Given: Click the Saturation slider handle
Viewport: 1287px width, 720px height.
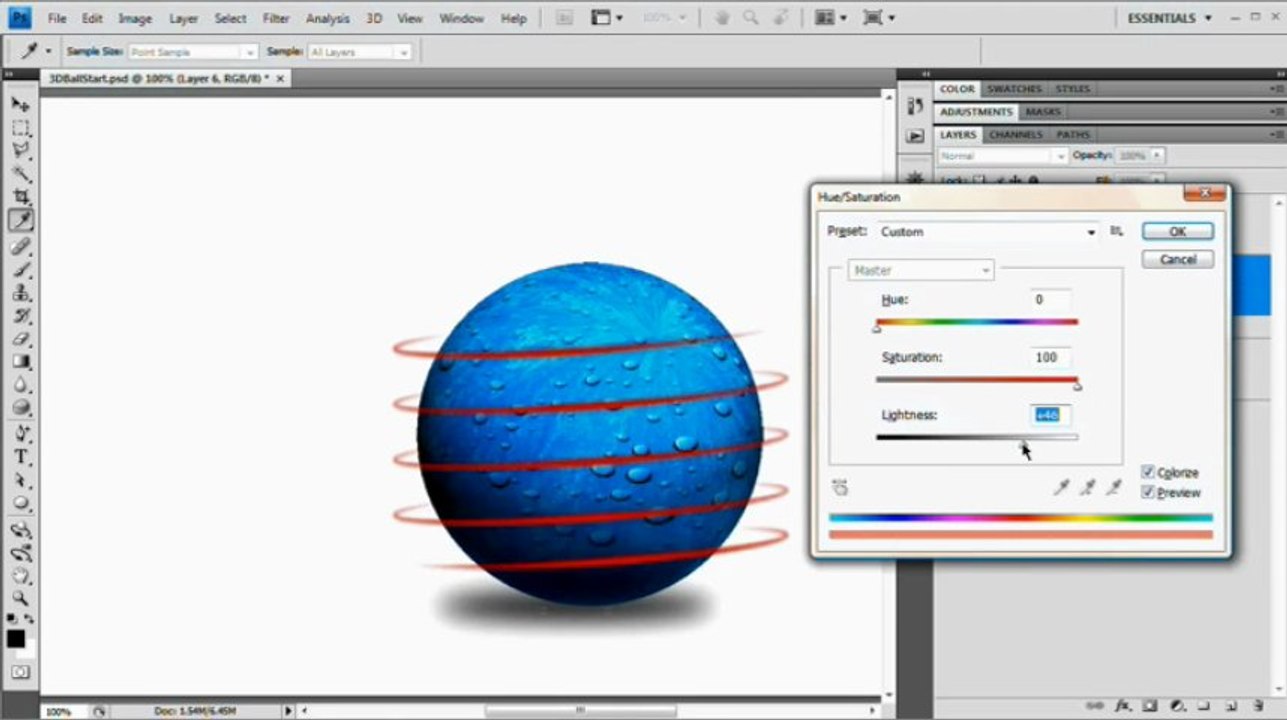Looking at the screenshot, I should pos(1077,385).
